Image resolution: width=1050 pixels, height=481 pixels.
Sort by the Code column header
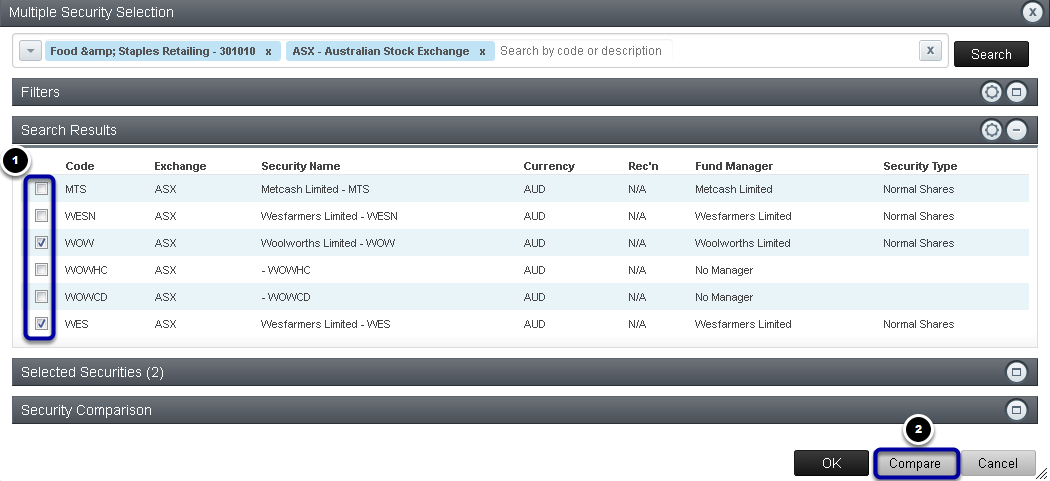click(80, 166)
